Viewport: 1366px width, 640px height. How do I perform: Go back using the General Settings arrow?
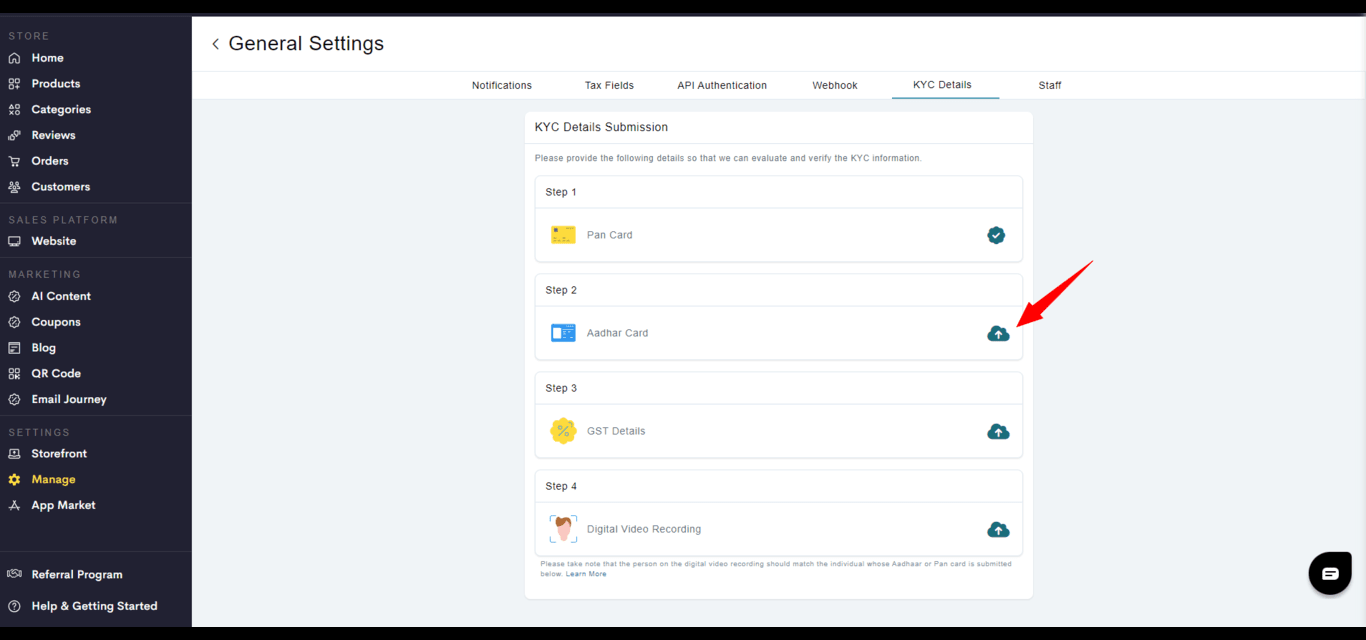click(215, 44)
